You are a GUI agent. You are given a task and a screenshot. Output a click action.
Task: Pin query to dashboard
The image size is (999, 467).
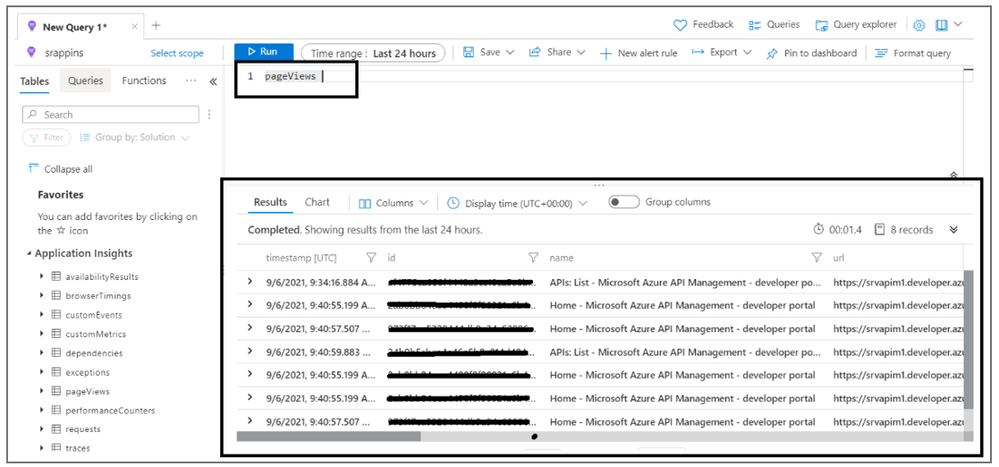click(x=811, y=54)
